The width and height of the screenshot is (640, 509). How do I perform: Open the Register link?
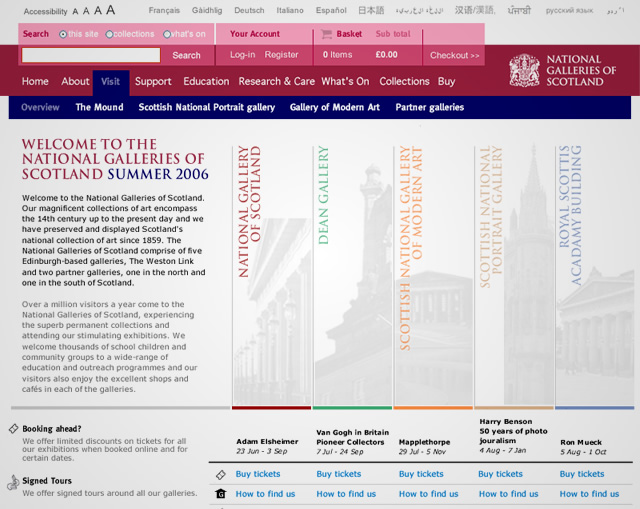[x=281, y=55]
